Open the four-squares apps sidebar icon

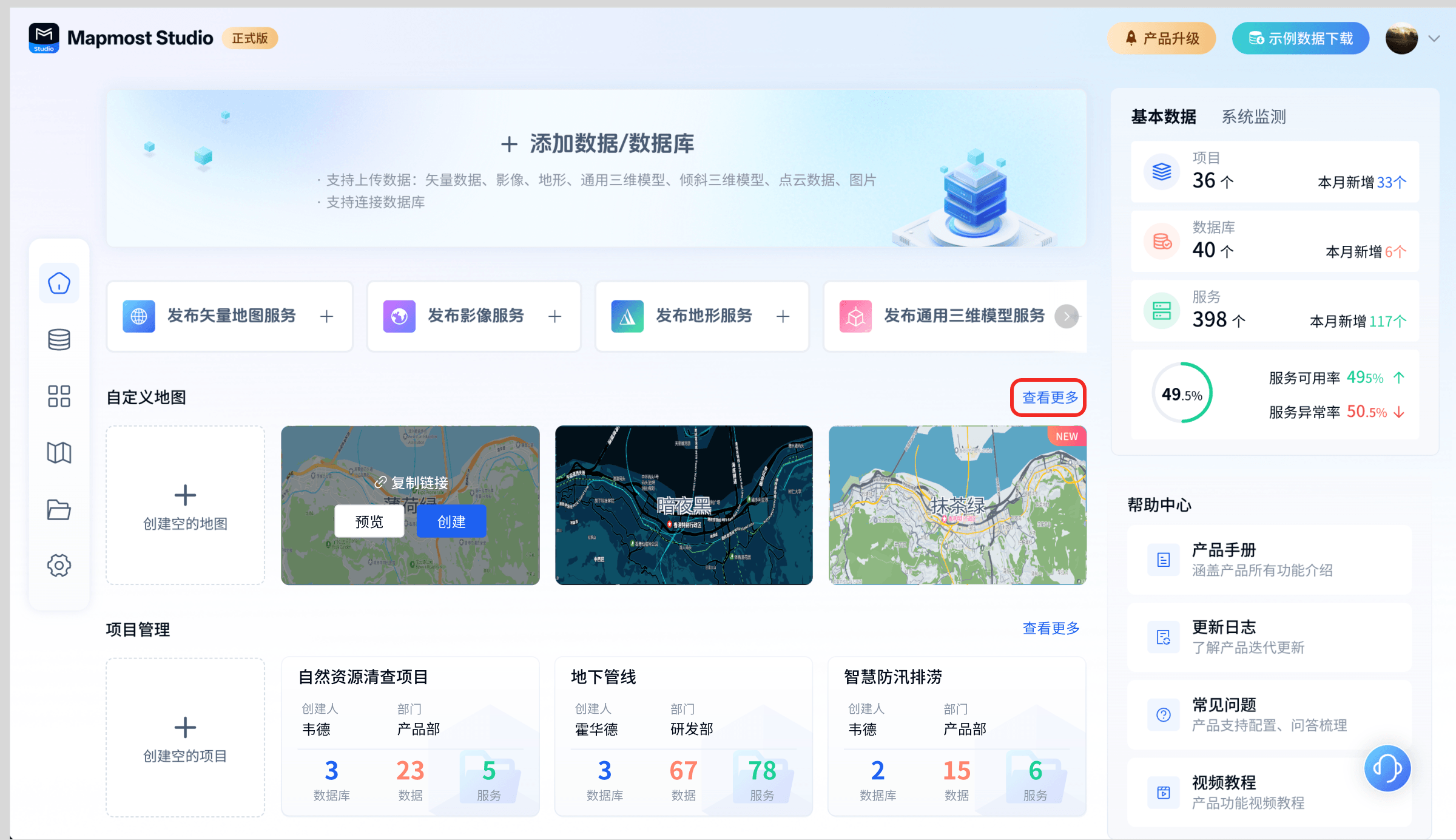[59, 396]
